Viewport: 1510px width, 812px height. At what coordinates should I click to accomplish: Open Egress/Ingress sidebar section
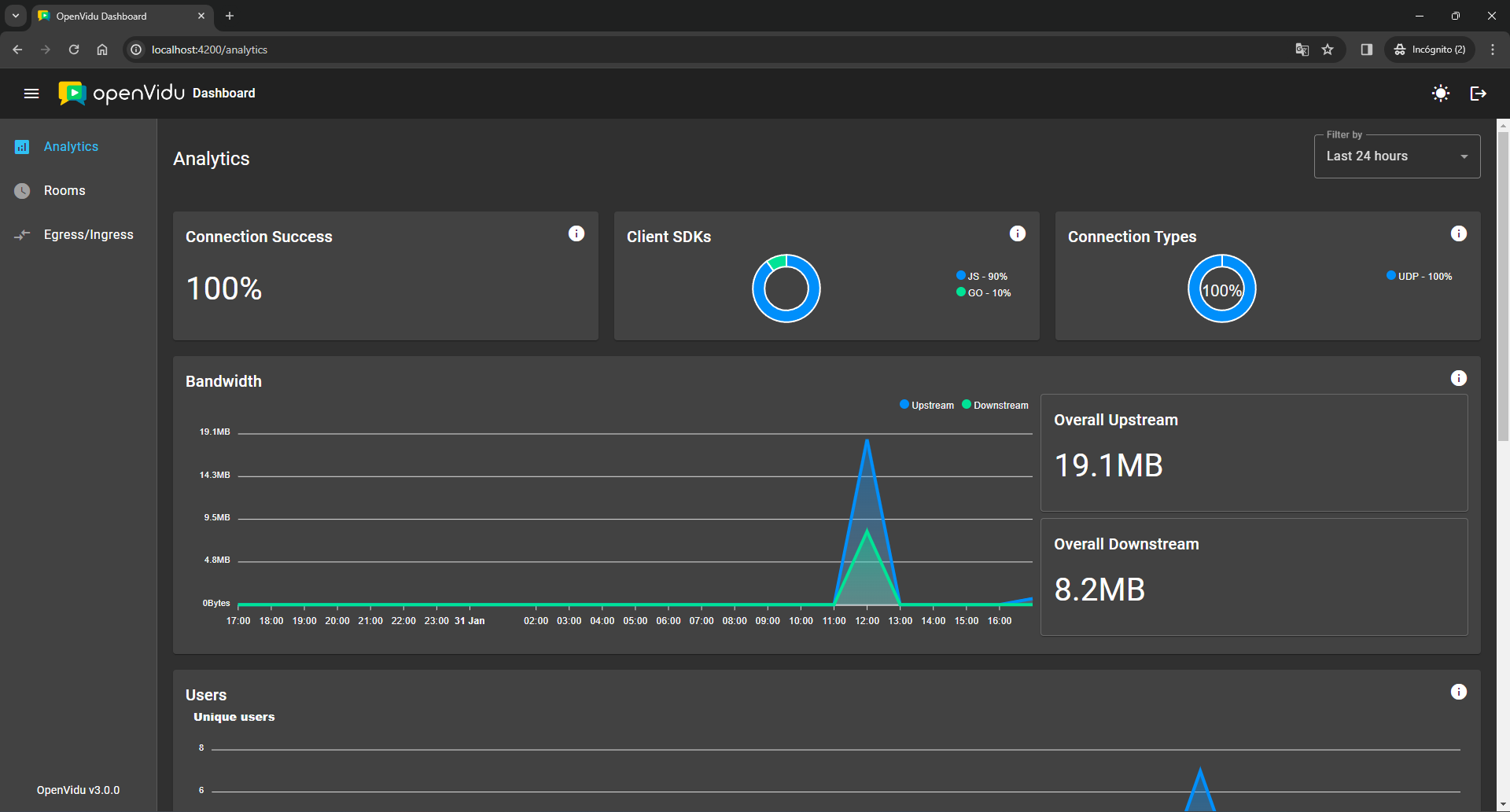(x=88, y=235)
